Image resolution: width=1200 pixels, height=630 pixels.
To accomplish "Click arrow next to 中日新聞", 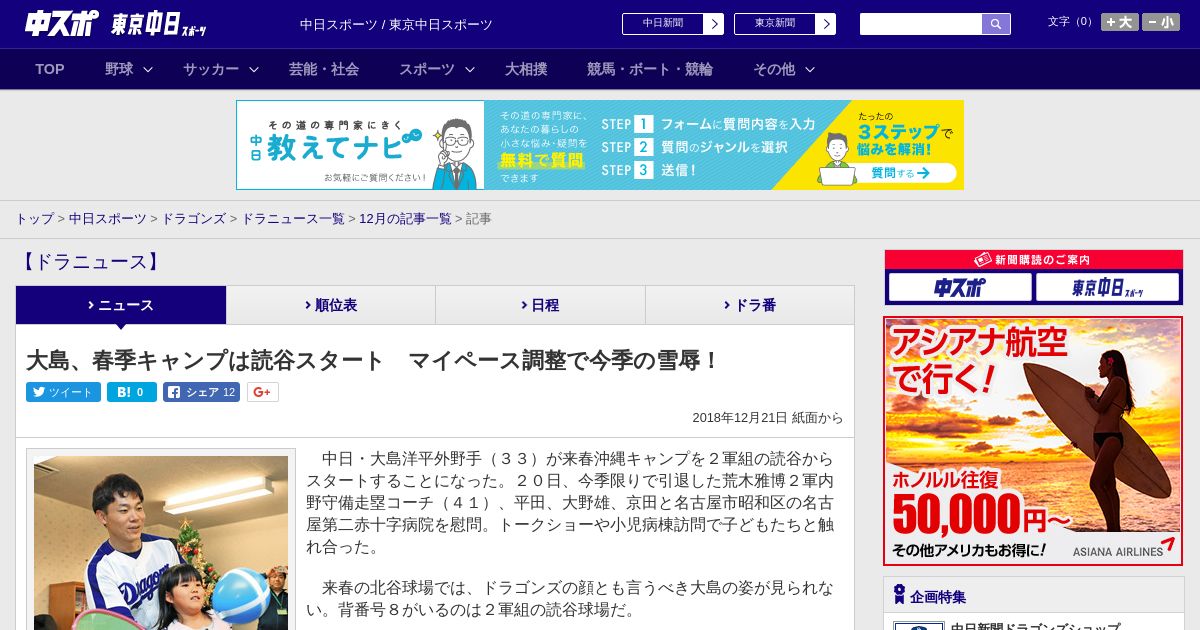I will click(x=714, y=24).
